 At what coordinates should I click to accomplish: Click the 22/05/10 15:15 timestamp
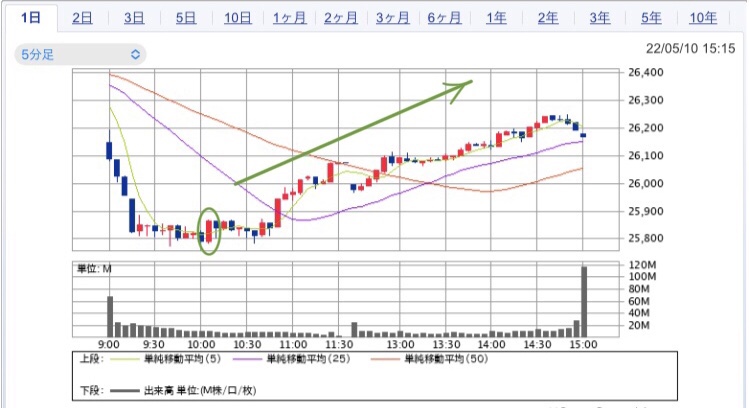690,49
